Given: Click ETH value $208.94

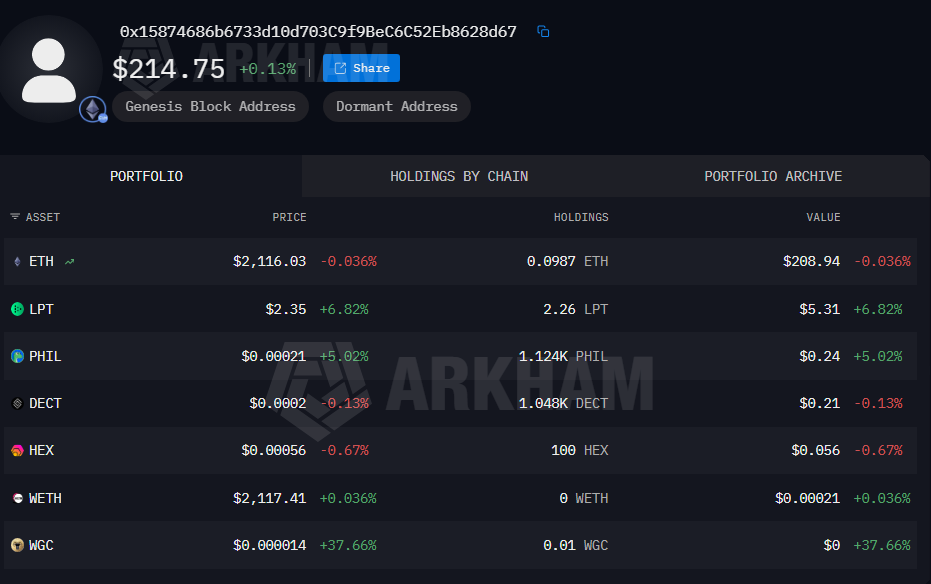Looking at the screenshot, I should point(812,262).
